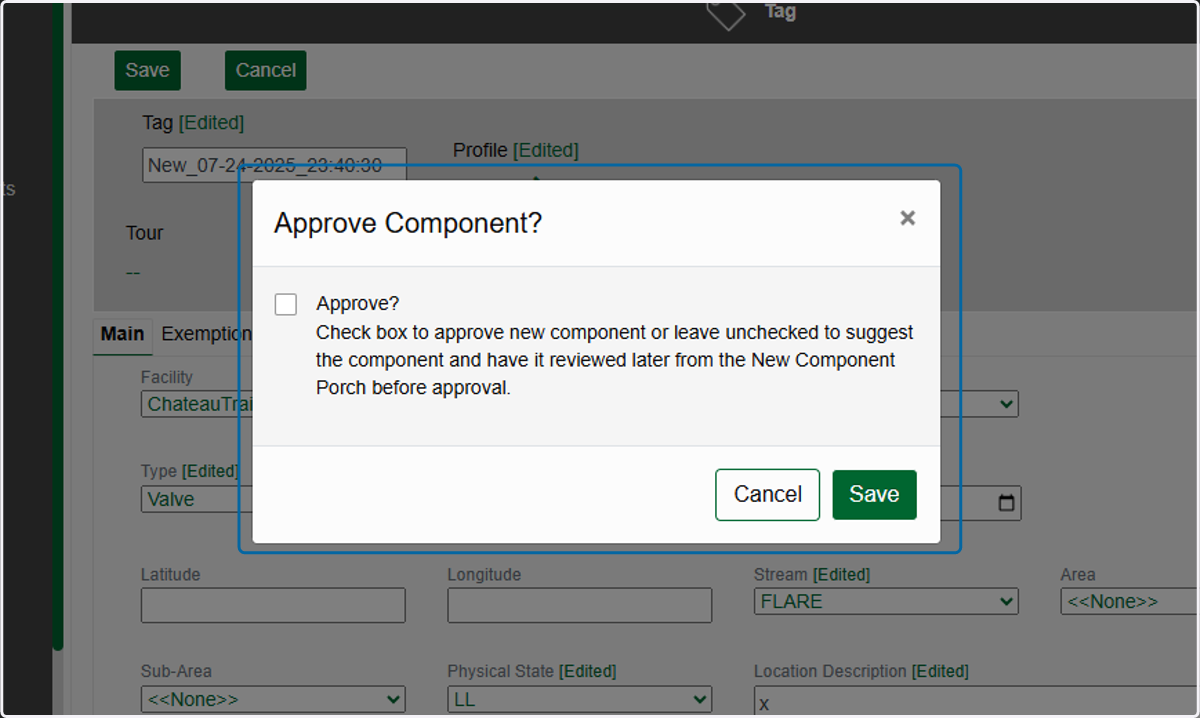Click the Profile [Edited] label
The height and width of the screenshot is (718, 1200).
(x=516, y=150)
